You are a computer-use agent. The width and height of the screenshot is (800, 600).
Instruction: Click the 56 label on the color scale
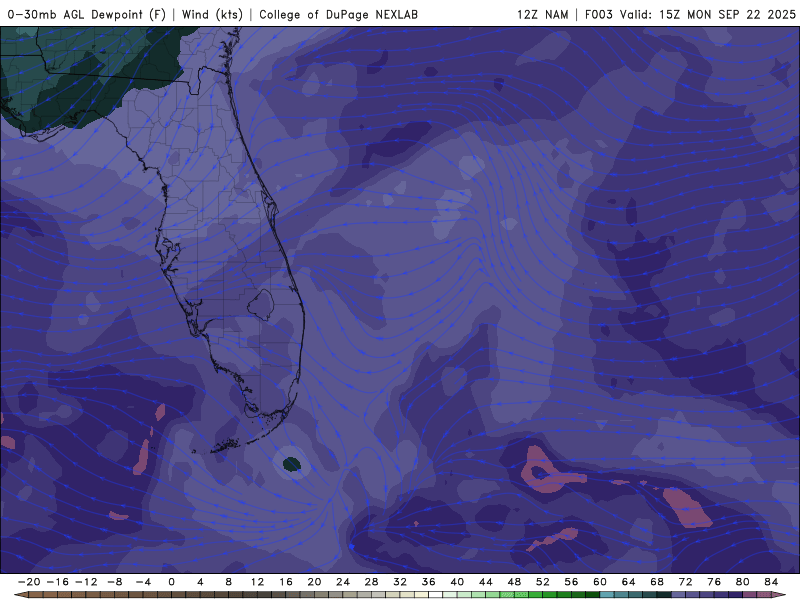[x=571, y=582]
